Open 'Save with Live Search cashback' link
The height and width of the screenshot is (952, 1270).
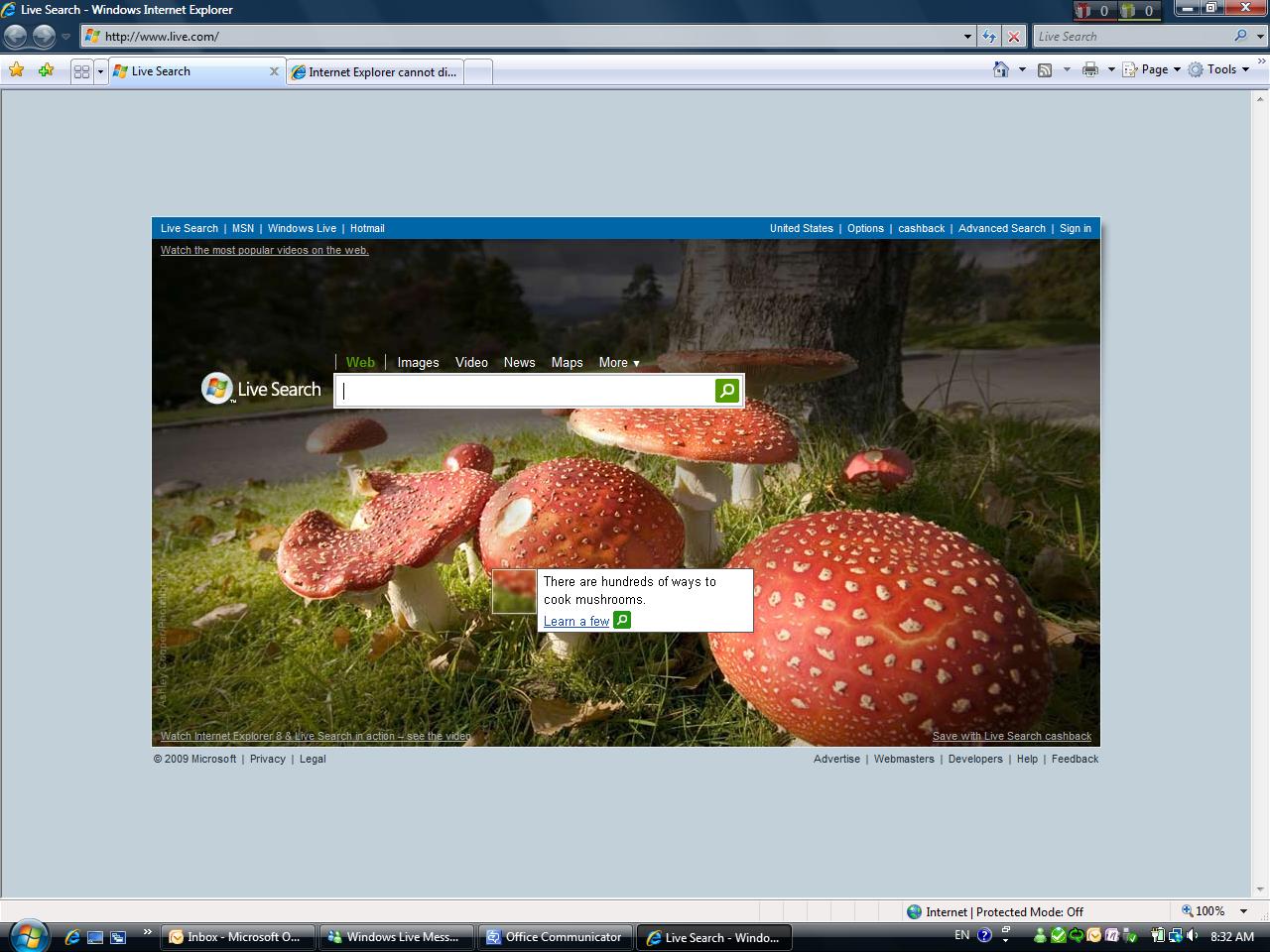pyautogui.click(x=1012, y=736)
